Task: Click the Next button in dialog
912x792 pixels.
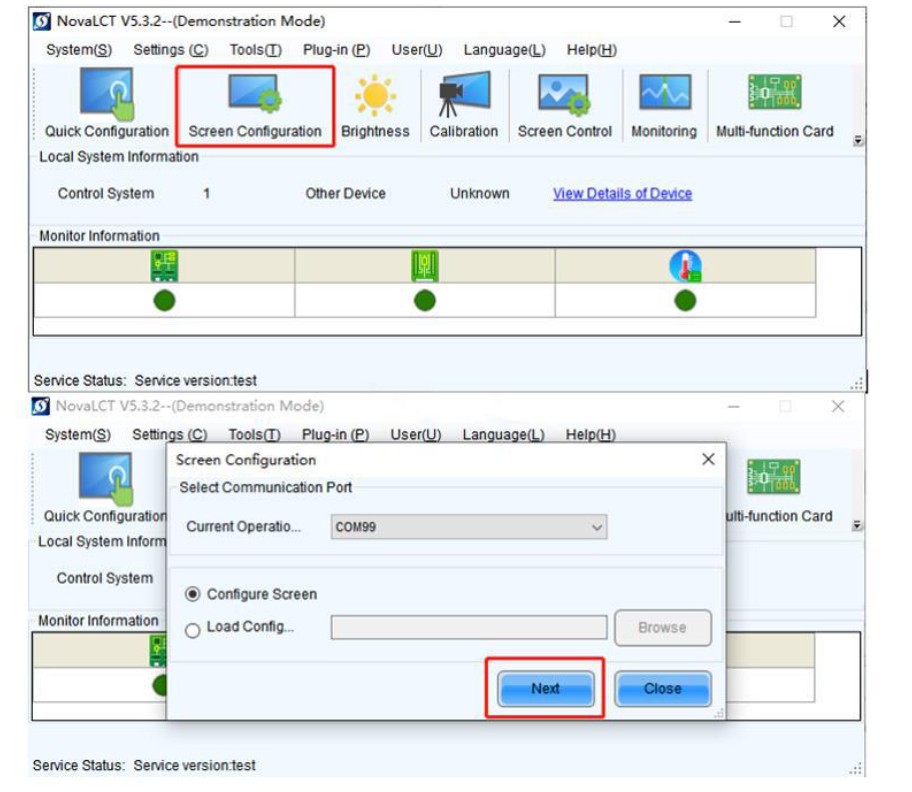Action: click(546, 688)
